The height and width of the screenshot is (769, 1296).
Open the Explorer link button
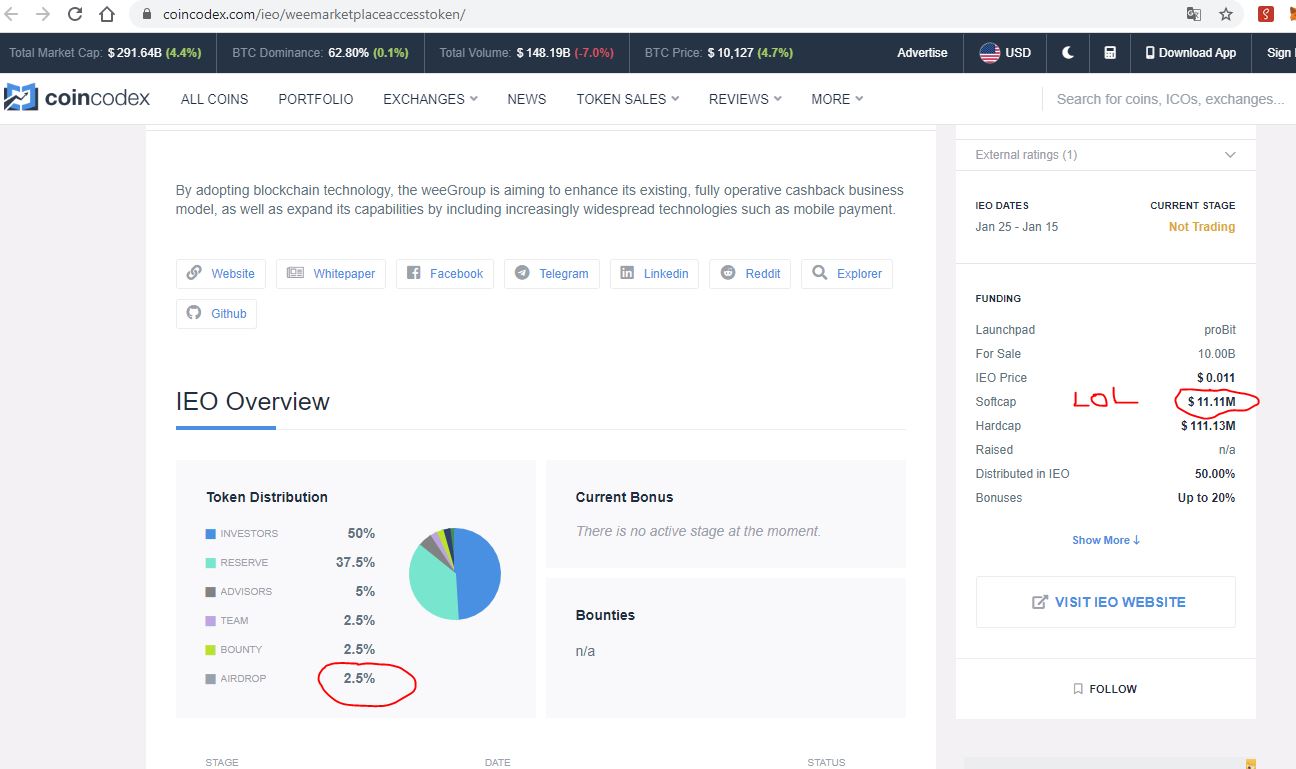pos(847,274)
